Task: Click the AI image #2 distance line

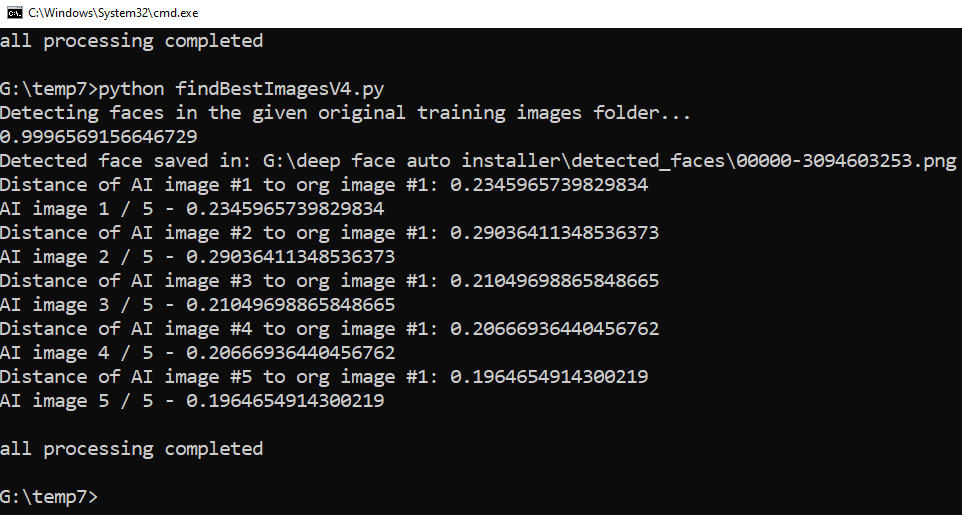Action: tap(329, 233)
